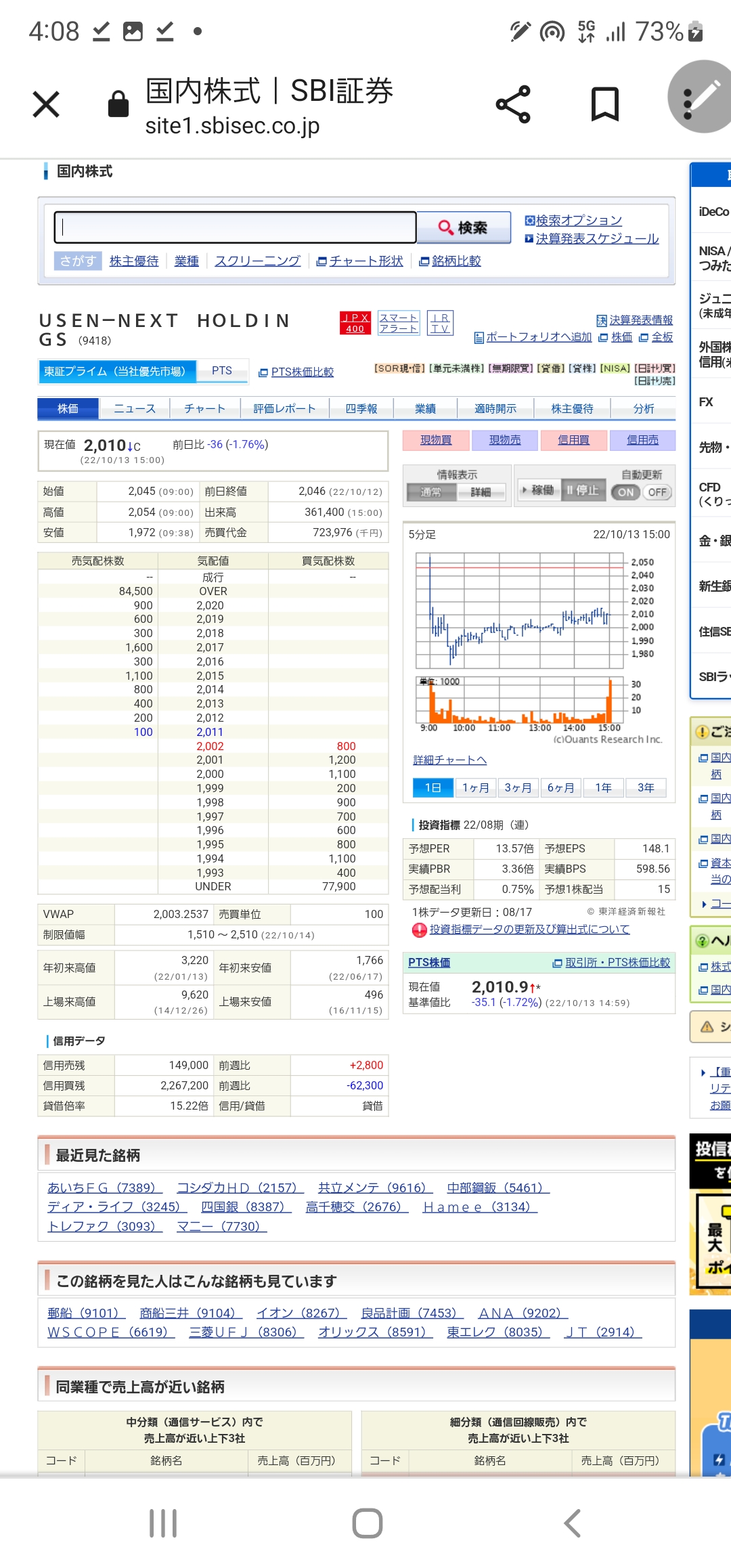This screenshot has width=731, height=1568.
Task: Select the 東証プライム market tab
Action: tap(118, 371)
